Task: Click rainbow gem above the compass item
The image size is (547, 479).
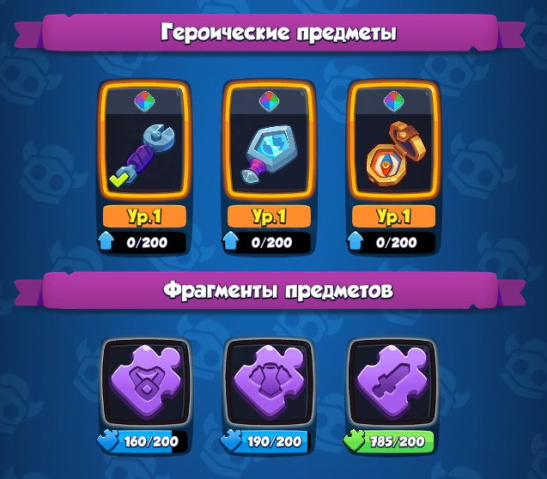Action: [x=394, y=102]
